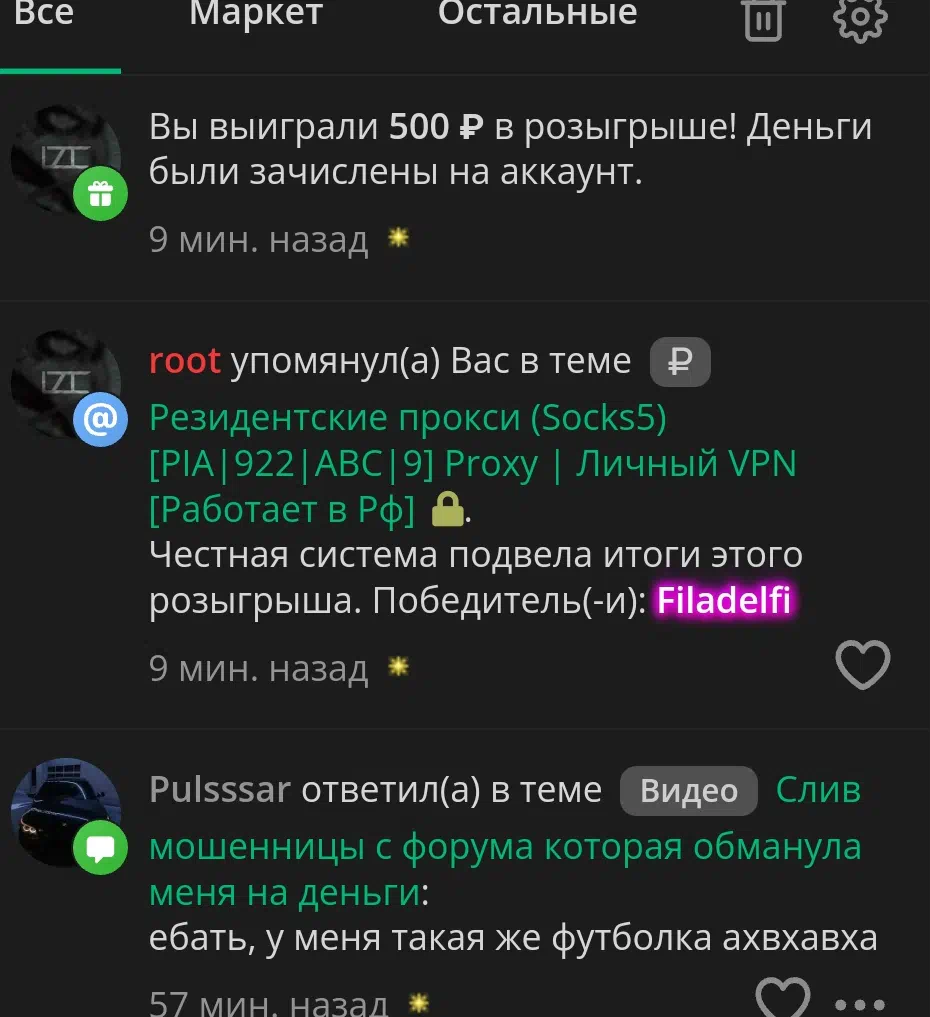Open the Резидентские прокси thread link
930x1017 pixels.
pyautogui.click(x=472, y=463)
